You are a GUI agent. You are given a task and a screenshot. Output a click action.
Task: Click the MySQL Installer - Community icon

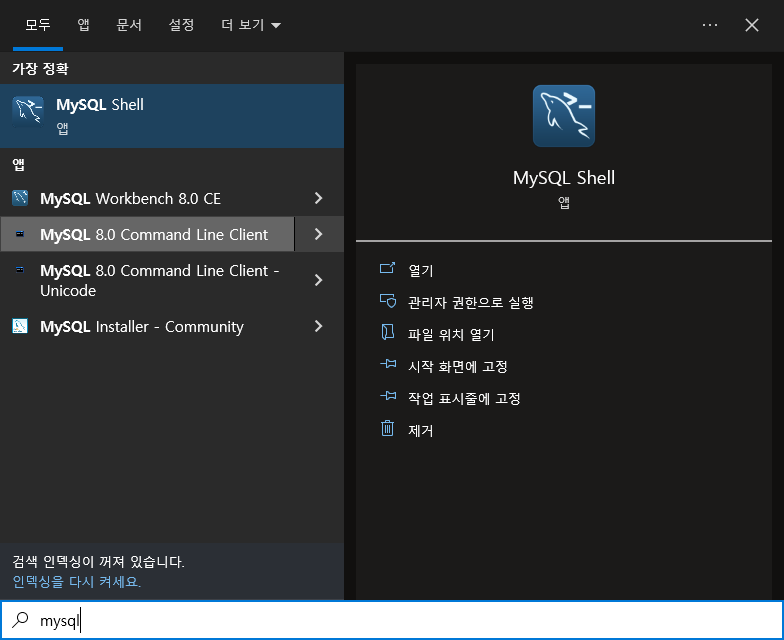20,326
